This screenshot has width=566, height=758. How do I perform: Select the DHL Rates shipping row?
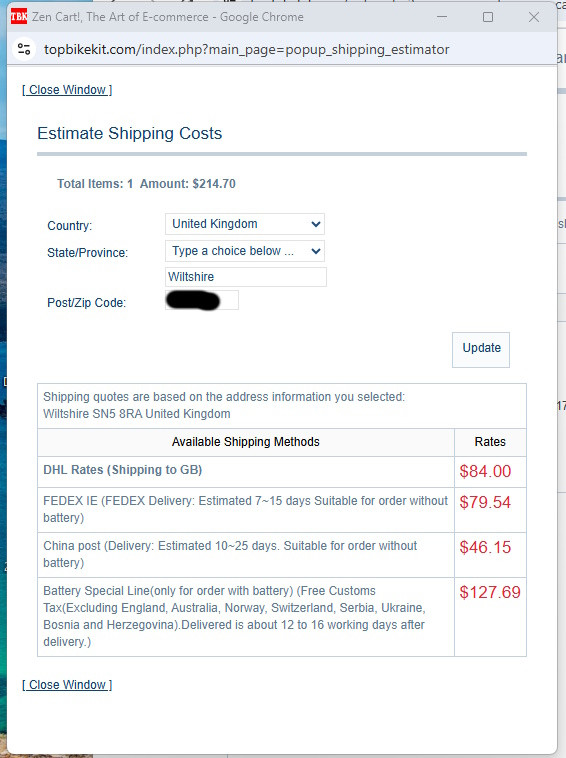click(x=282, y=472)
